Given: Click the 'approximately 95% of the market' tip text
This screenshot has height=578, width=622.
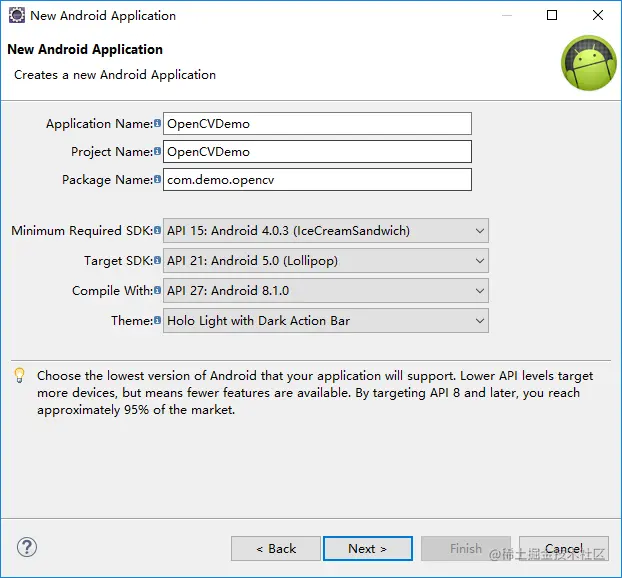Looking at the screenshot, I should pos(136,410).
